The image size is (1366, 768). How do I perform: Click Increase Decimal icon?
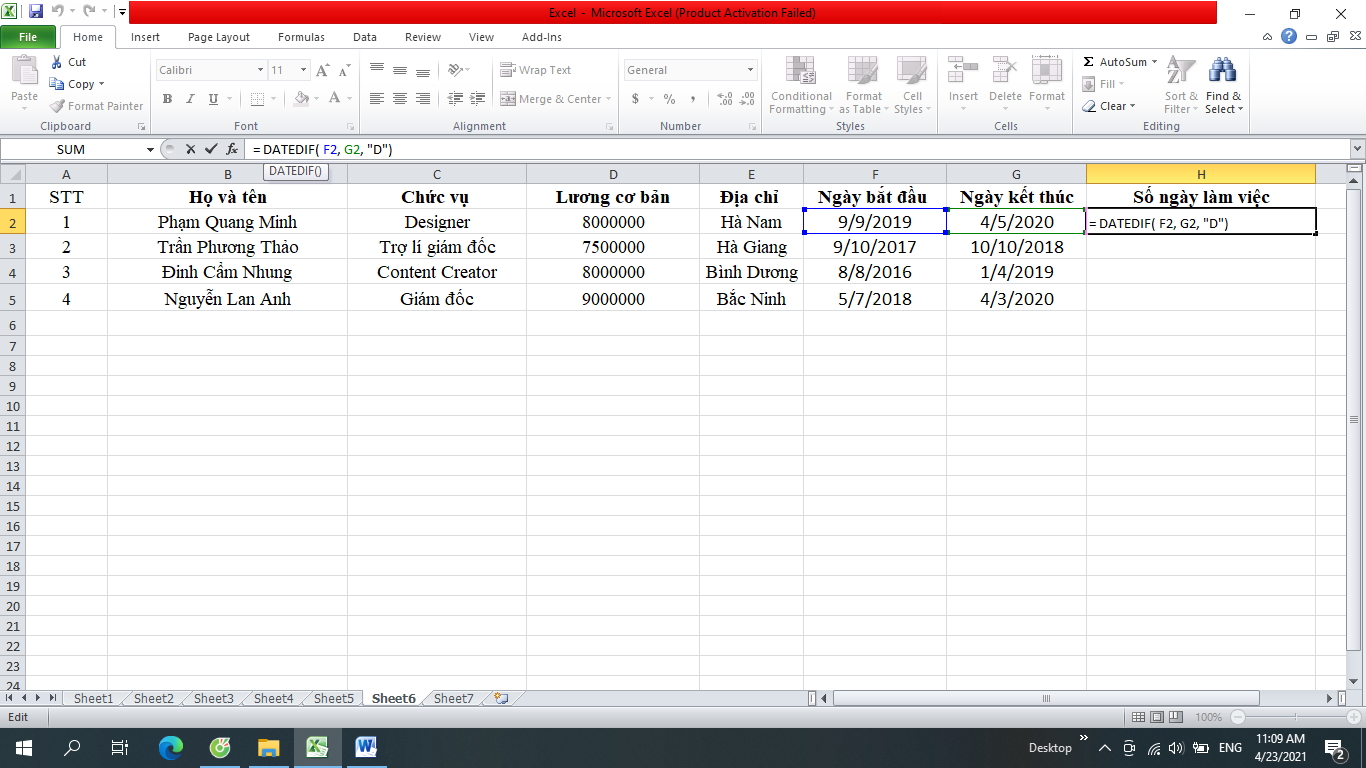724,99
